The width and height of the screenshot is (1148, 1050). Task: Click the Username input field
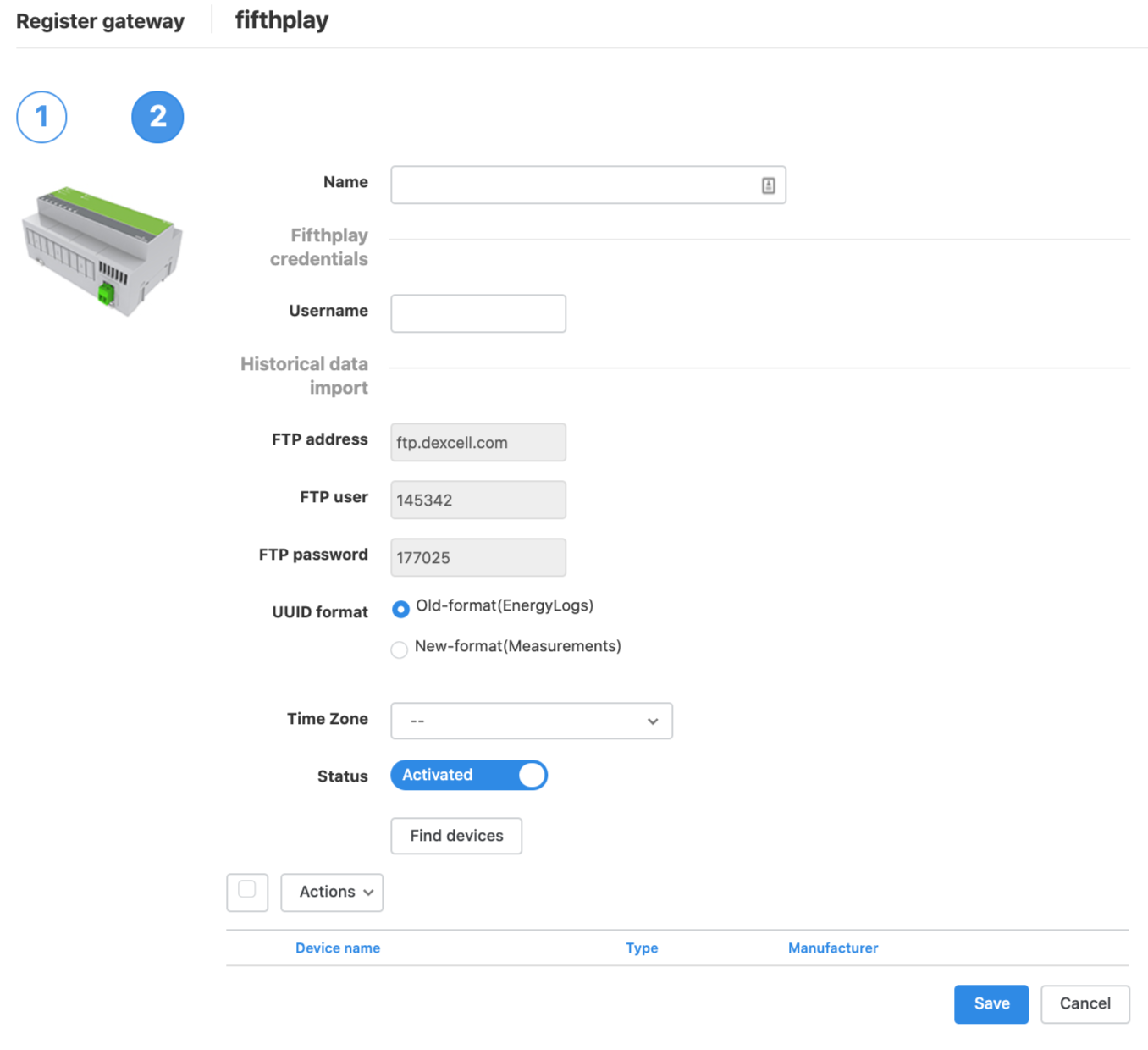pyautogui.click(x=478, y=313)
